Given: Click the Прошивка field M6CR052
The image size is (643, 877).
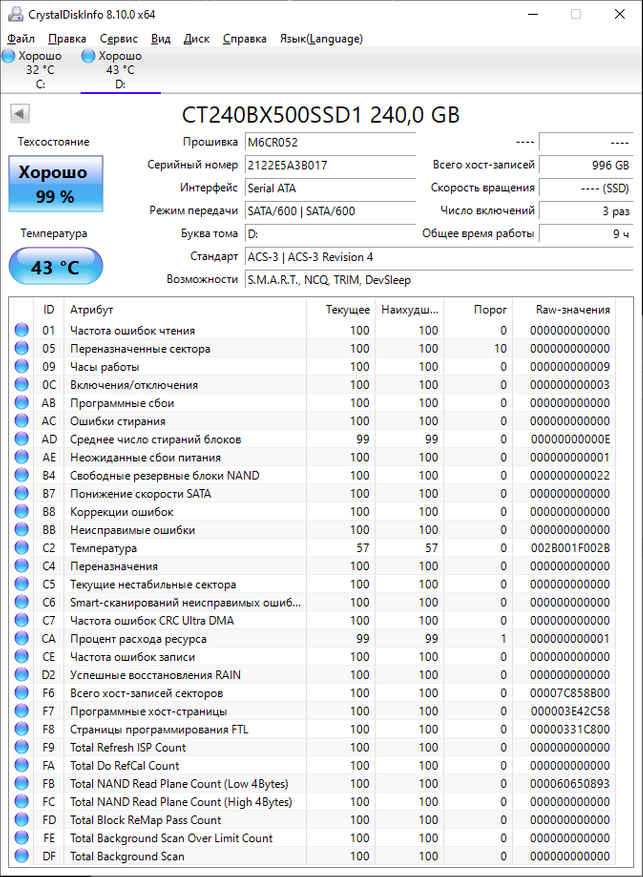Looking at the screenshot, I should coord(330,142).
